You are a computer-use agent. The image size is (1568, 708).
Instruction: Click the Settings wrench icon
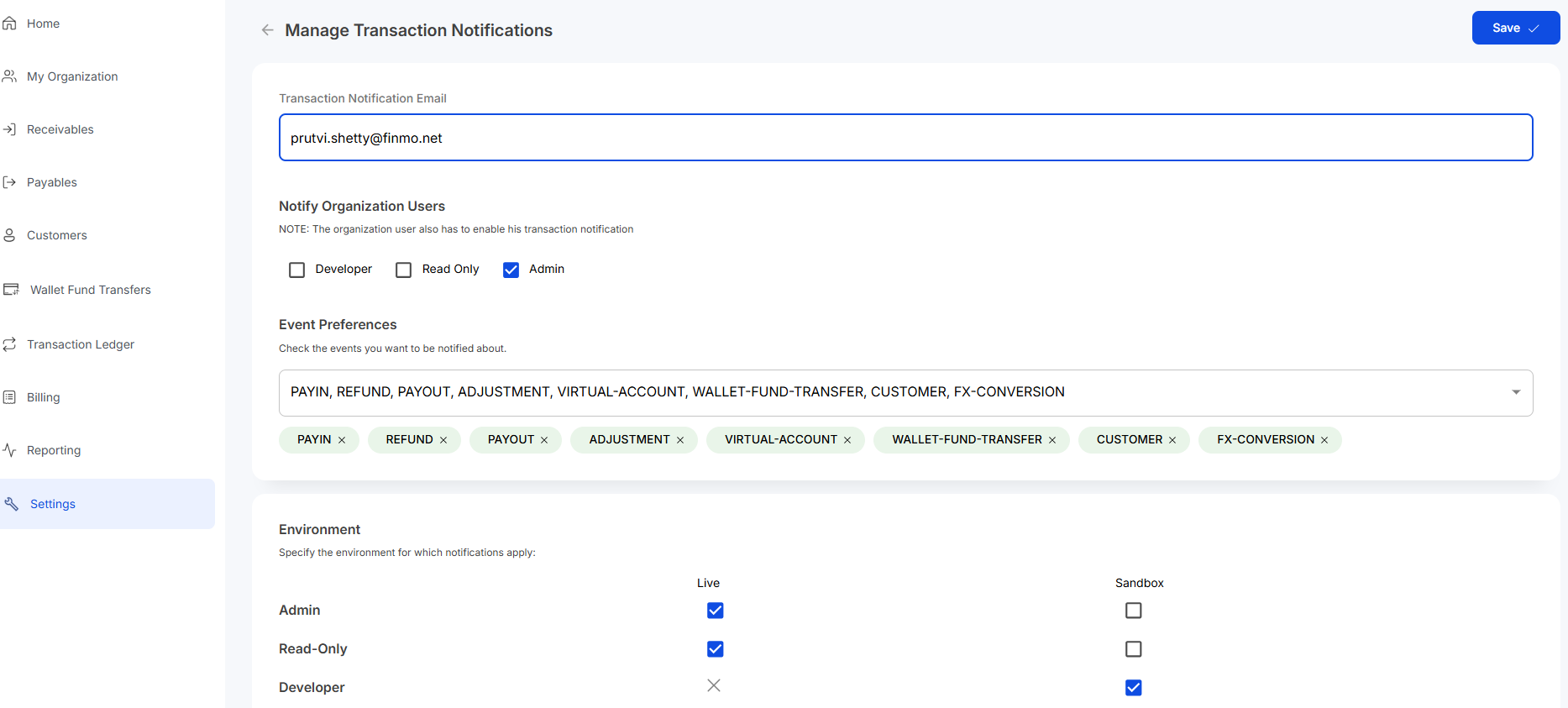(x=12, y=504)
